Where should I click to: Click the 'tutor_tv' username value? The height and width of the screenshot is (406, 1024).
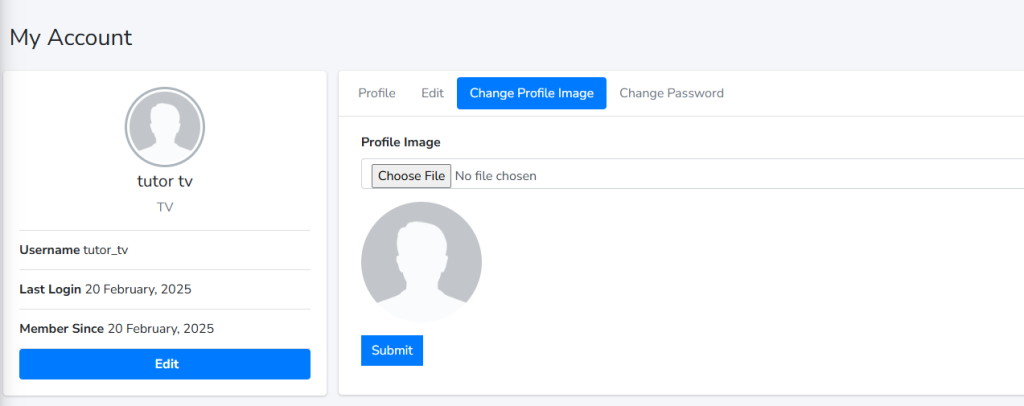[106, 250]
